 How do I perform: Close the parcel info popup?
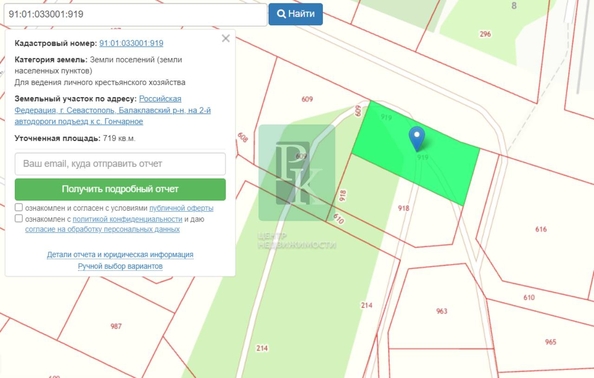click(226, 38)
